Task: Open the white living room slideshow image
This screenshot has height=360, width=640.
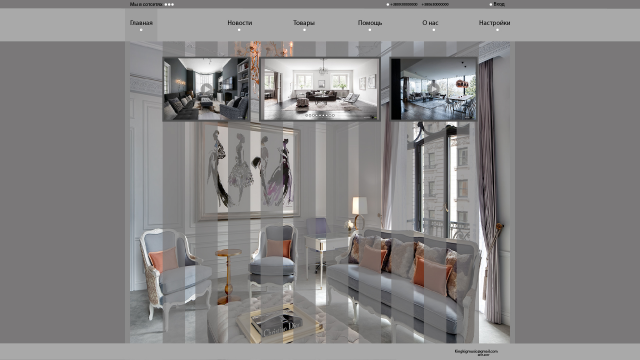Action: pos(320,89)
